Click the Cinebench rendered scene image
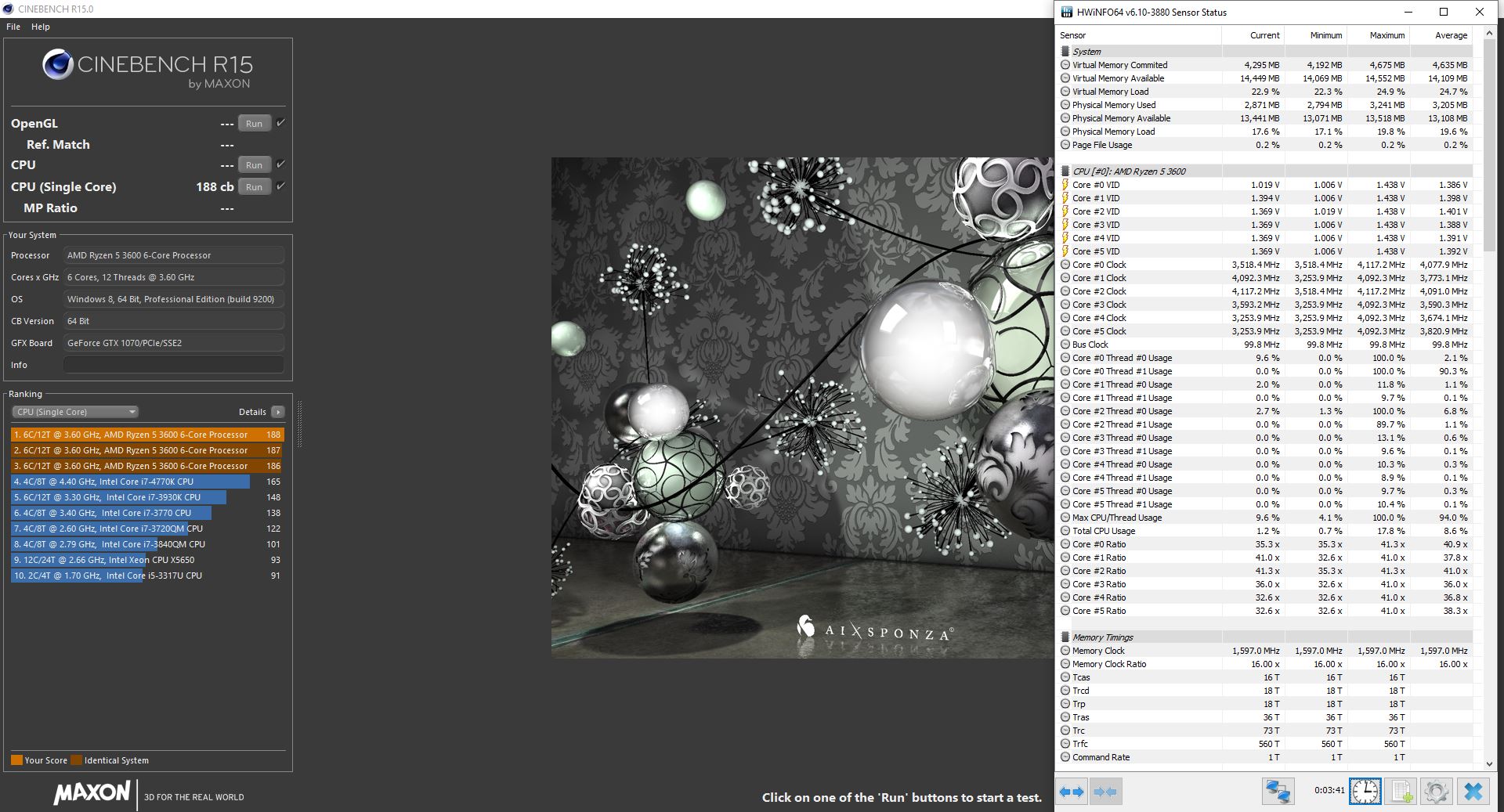Viewport: 1504px width, 812px height. click(x=802, y=407)
